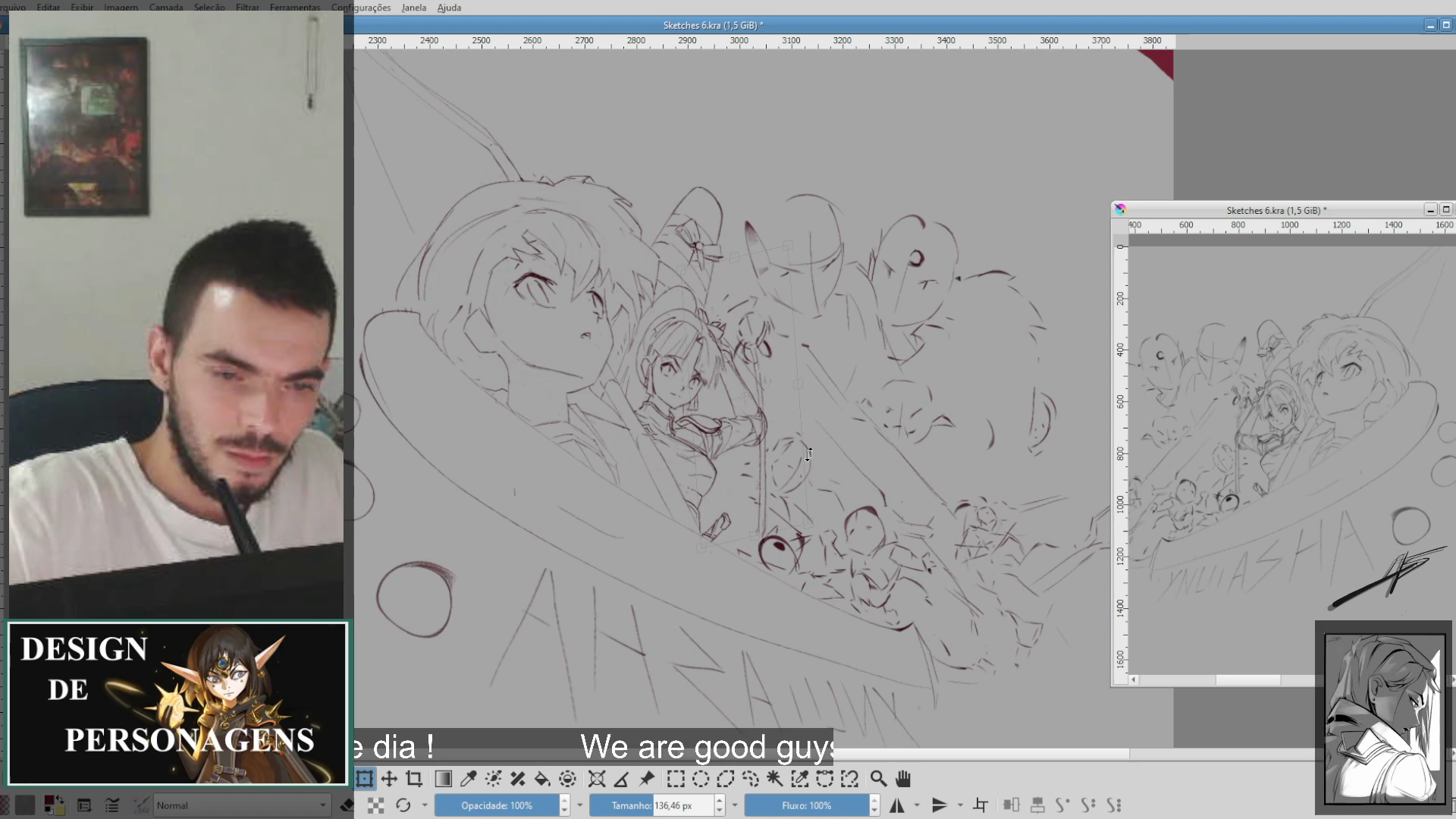The width and height of the screenshot is (1456, 819).
Task: Open the Camada menu
Action: (x=166, y=8)
